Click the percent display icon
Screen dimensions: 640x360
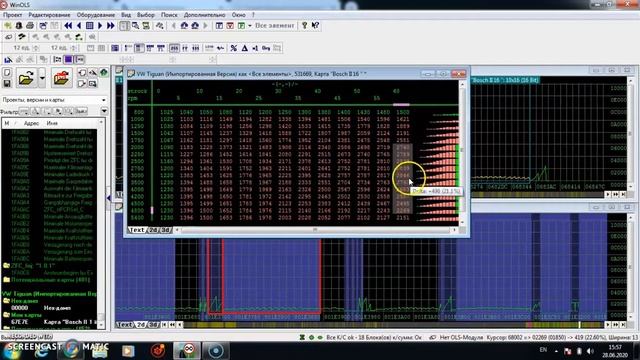coord(233,48)
